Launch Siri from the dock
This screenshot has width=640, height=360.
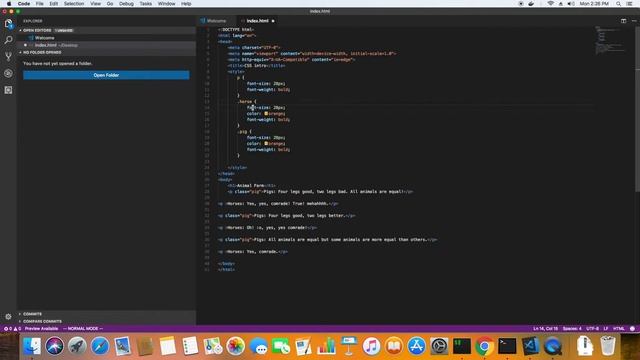pyautogui.click(x=54, y=346)
